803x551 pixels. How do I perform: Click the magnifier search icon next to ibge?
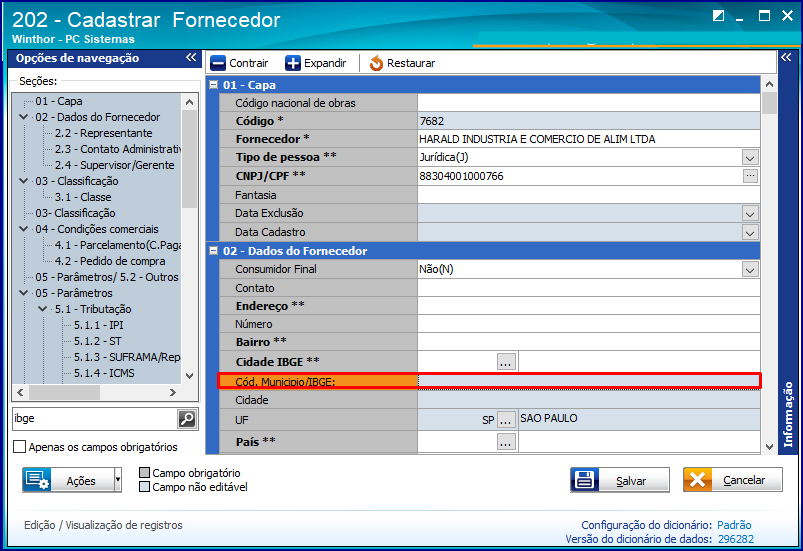tap(187, 419)
